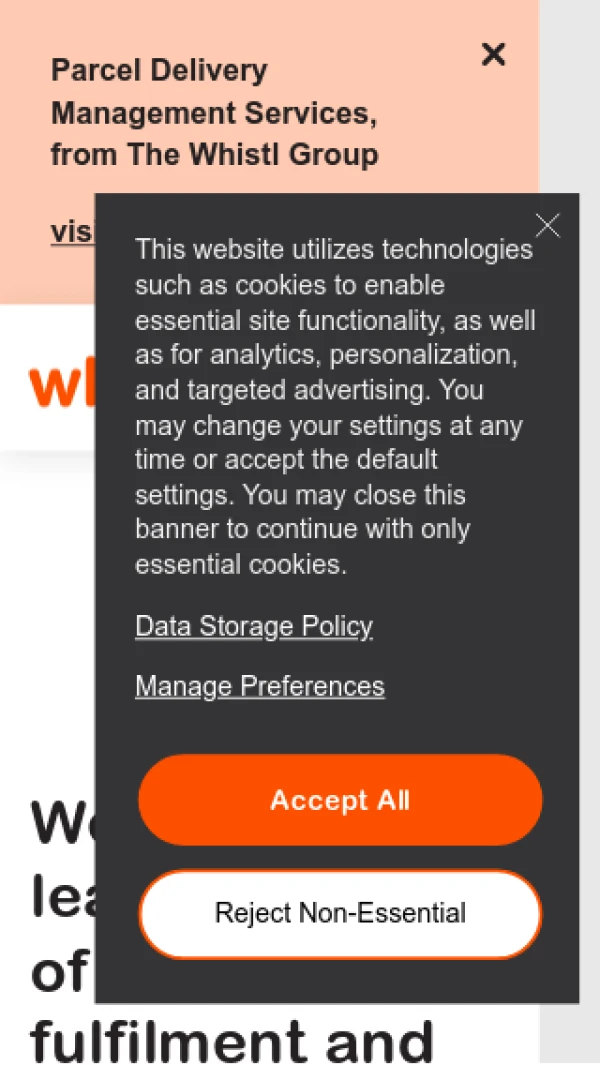The height and width of the screenshot is (1065, 600).
Task: Click the cookie notice paragraph text
Action: 335,407
